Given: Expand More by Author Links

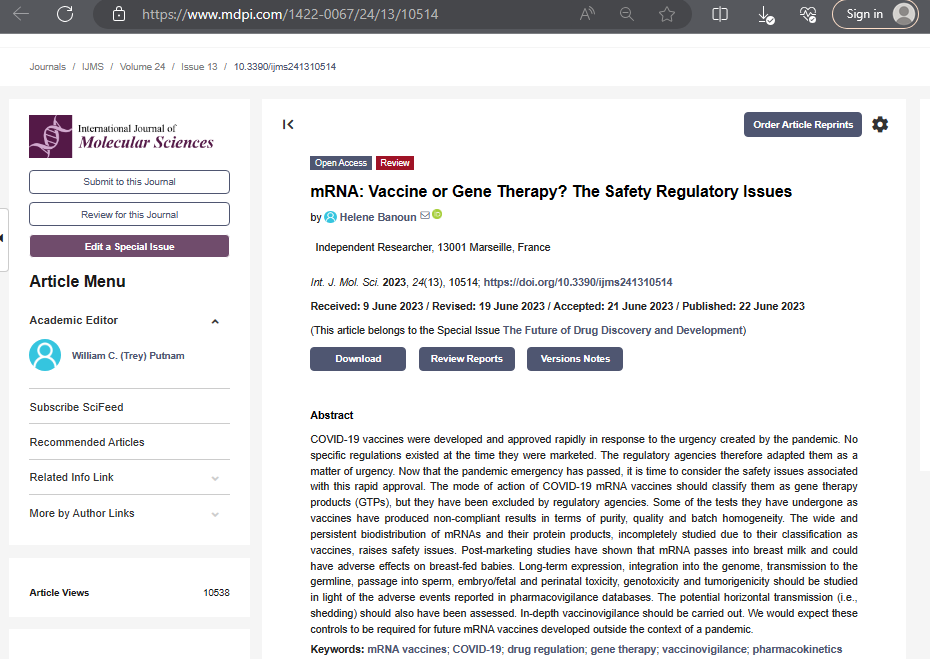Looking at the screenshot, I should (215, 515).
